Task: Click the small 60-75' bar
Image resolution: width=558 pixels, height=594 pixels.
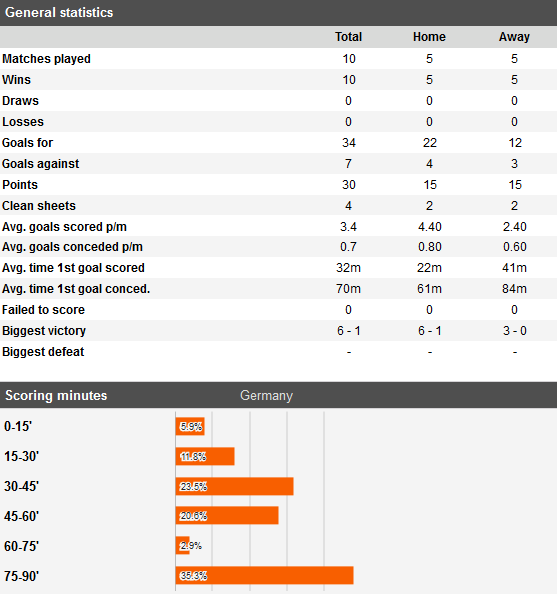Action: click(183, 546)
